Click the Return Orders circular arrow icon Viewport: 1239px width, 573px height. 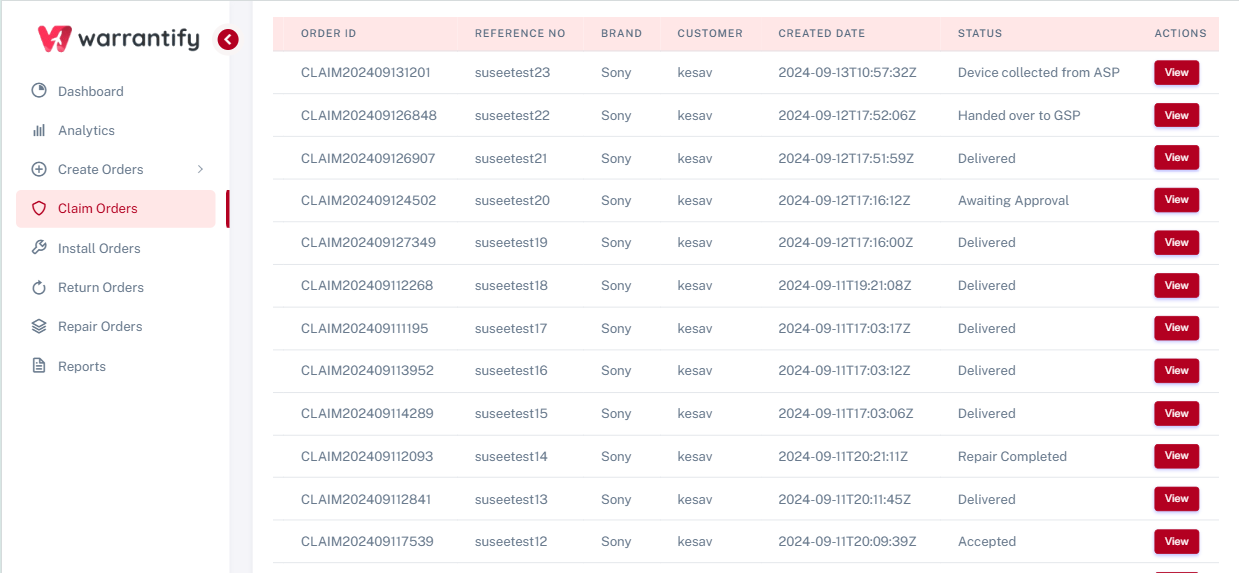tap(39, 288)
